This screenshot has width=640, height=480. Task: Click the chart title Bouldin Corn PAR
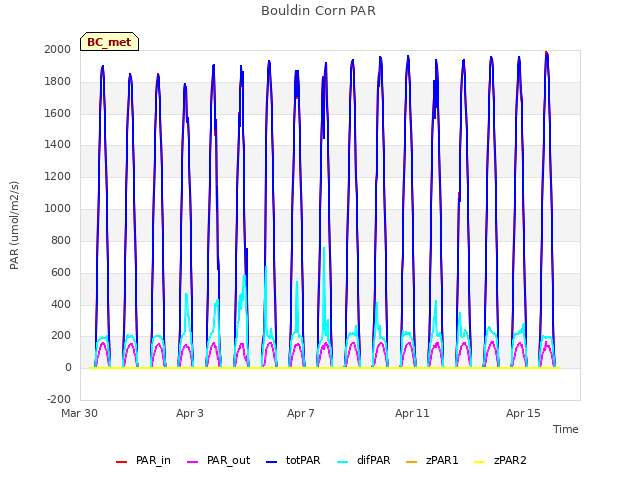pyautogui.click(x=318, y=11)
